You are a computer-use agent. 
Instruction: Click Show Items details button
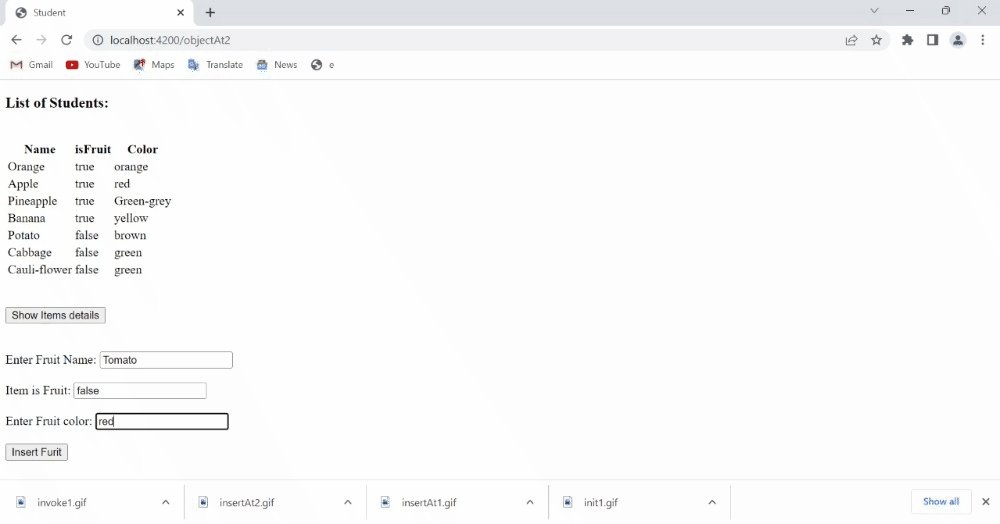click(55, 316)
